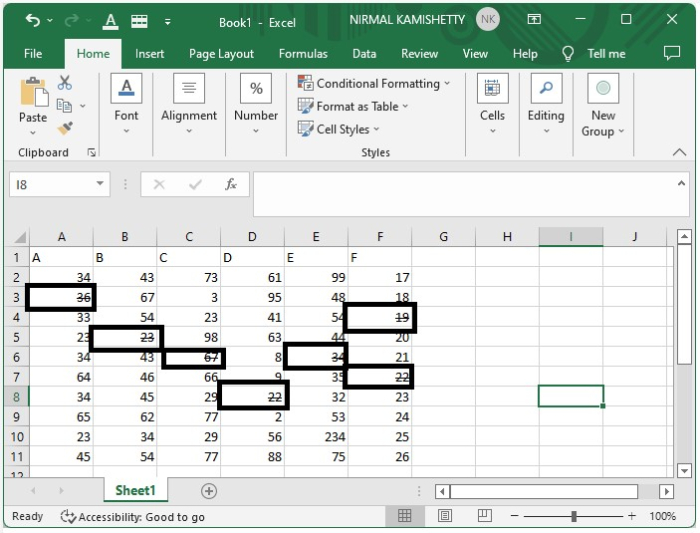The width and height of the screenshot is (700, 533).
Task: Click the Comments speech bubble icon
Action: click(x=671, y=53)
